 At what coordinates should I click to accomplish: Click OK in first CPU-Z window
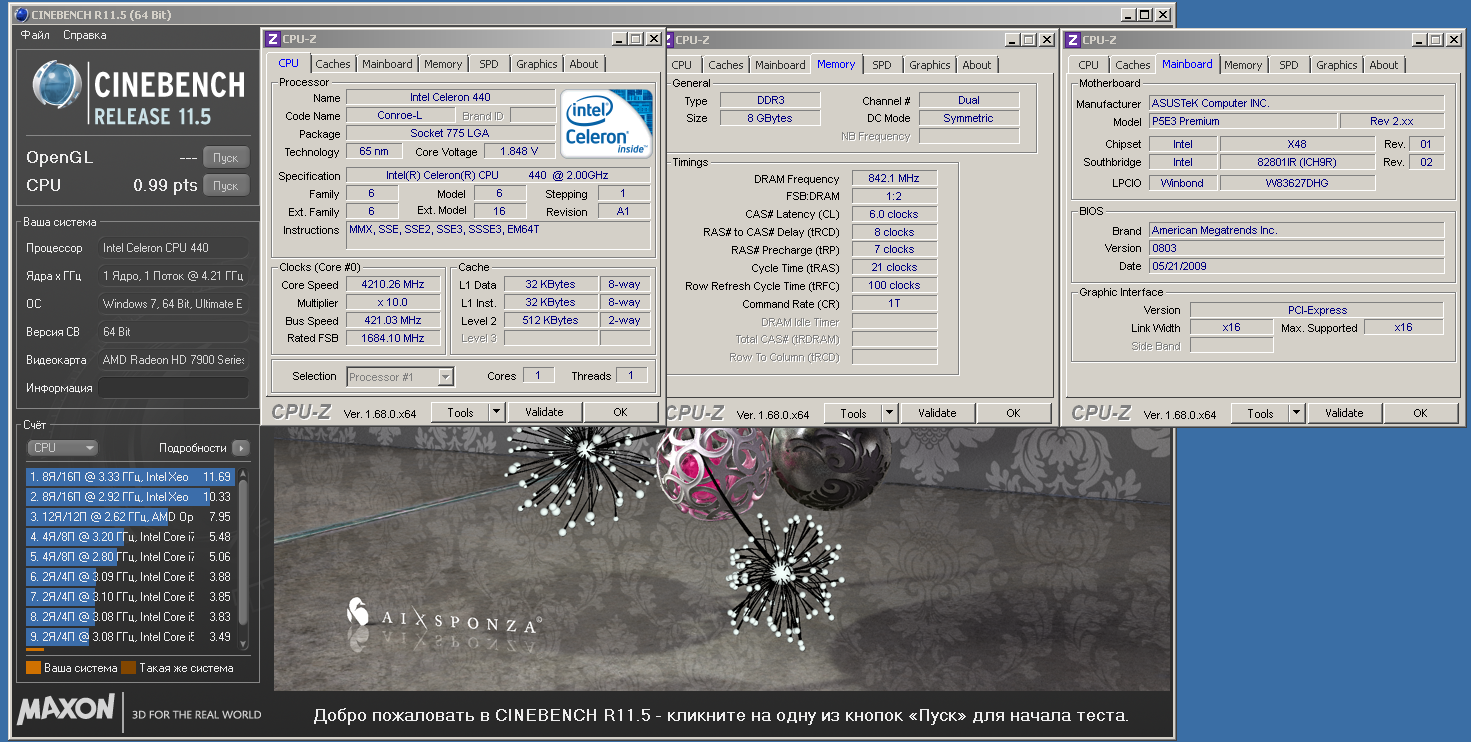620,412
